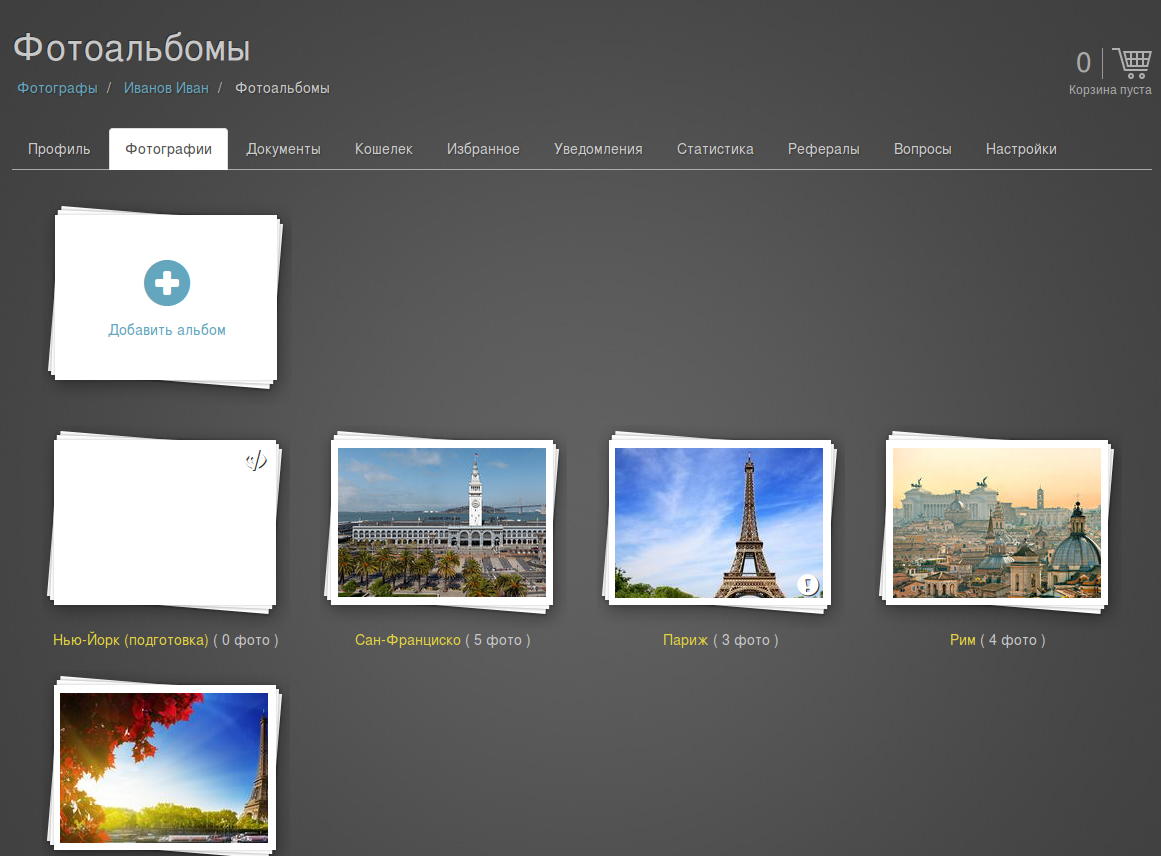The height and width of the screenshot is (856, 1161).
Task: Open the Сан-Франциско album title link
Action: 407,640
